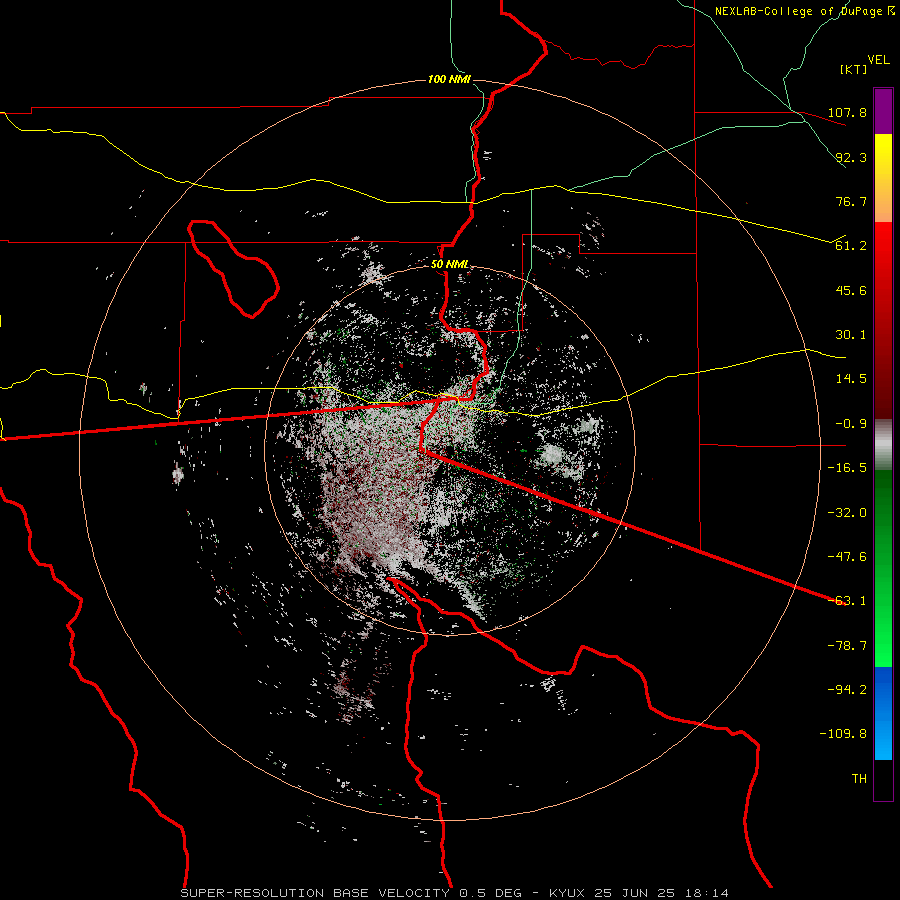Click the -32.0 velocity scale value
This screenshot has height=900, width=900.
[847, 513]
